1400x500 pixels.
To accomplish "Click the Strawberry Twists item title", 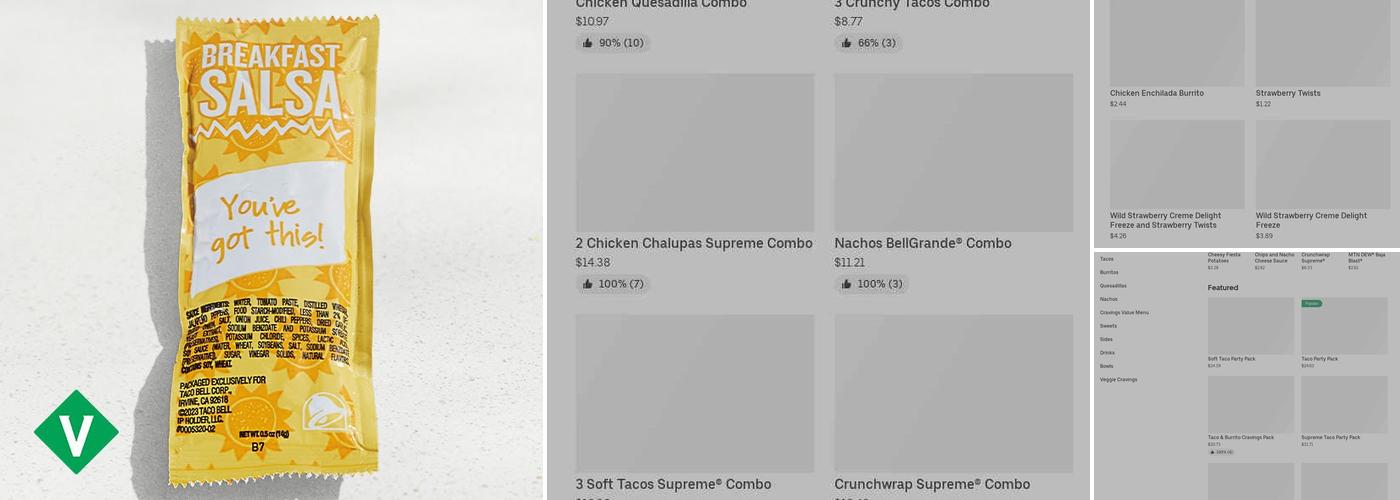I will [1288, 93].
